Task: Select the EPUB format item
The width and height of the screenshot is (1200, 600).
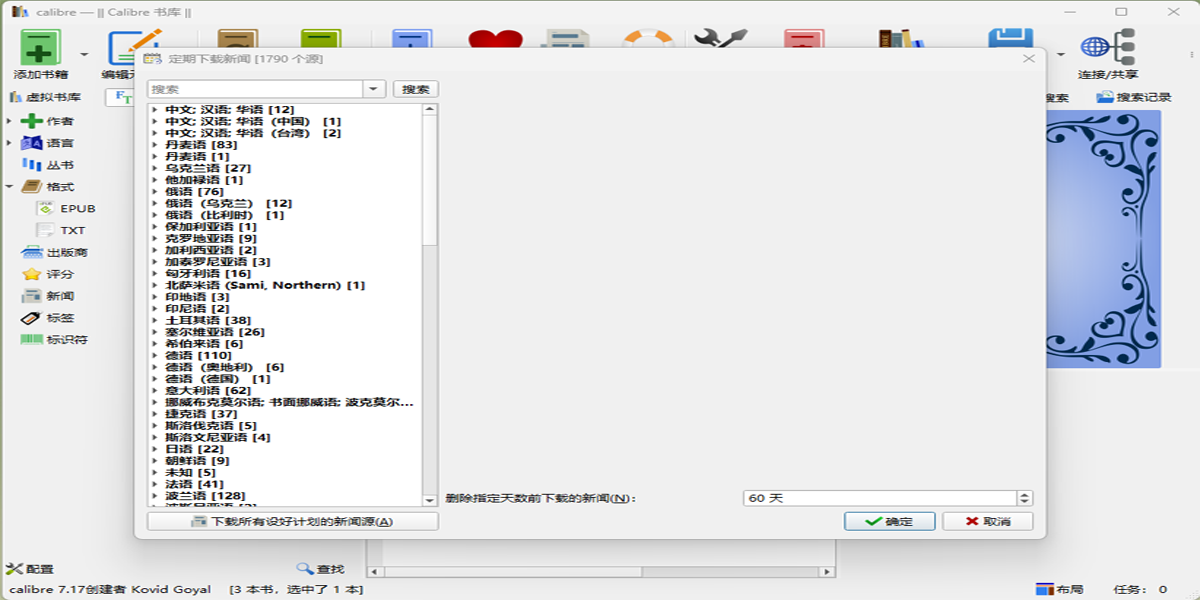Action: [x=66, y=209]
